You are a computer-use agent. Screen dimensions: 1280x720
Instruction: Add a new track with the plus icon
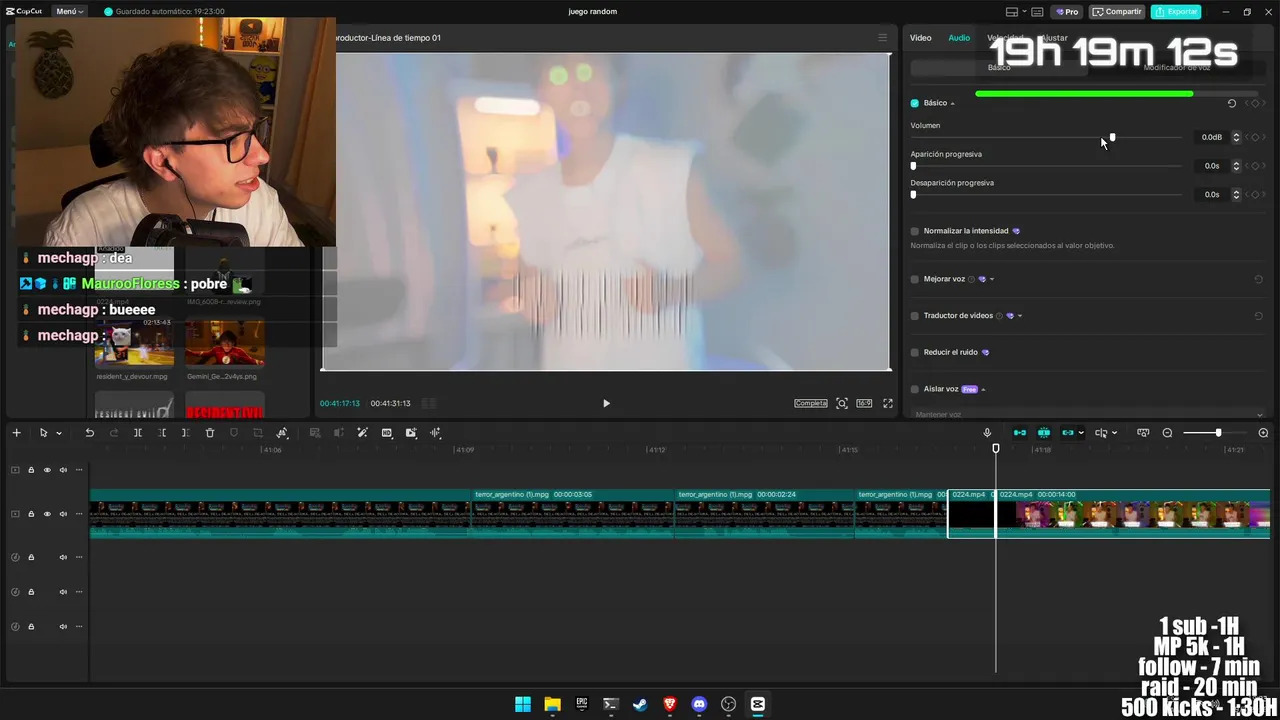click(x=16, y=433)
